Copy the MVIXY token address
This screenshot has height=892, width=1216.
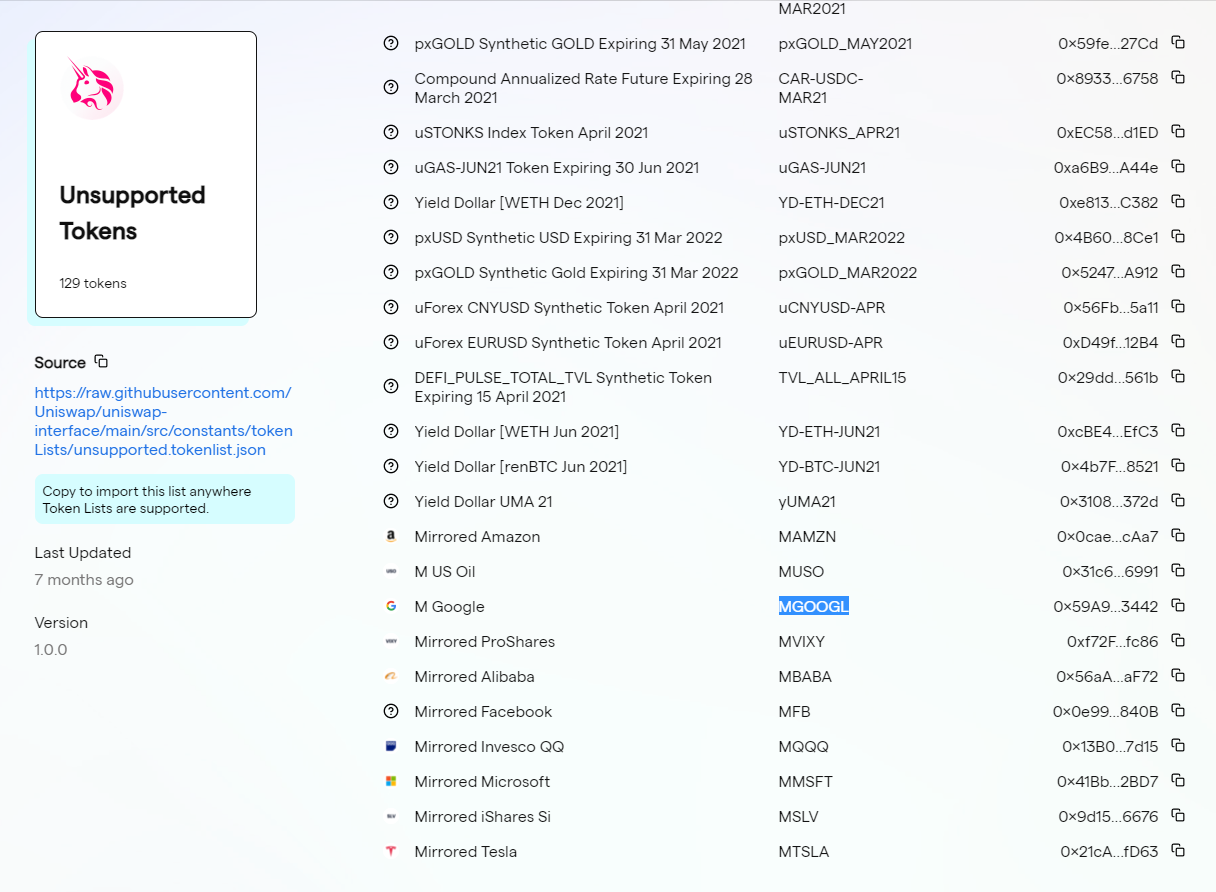[x=1178, y=640]
